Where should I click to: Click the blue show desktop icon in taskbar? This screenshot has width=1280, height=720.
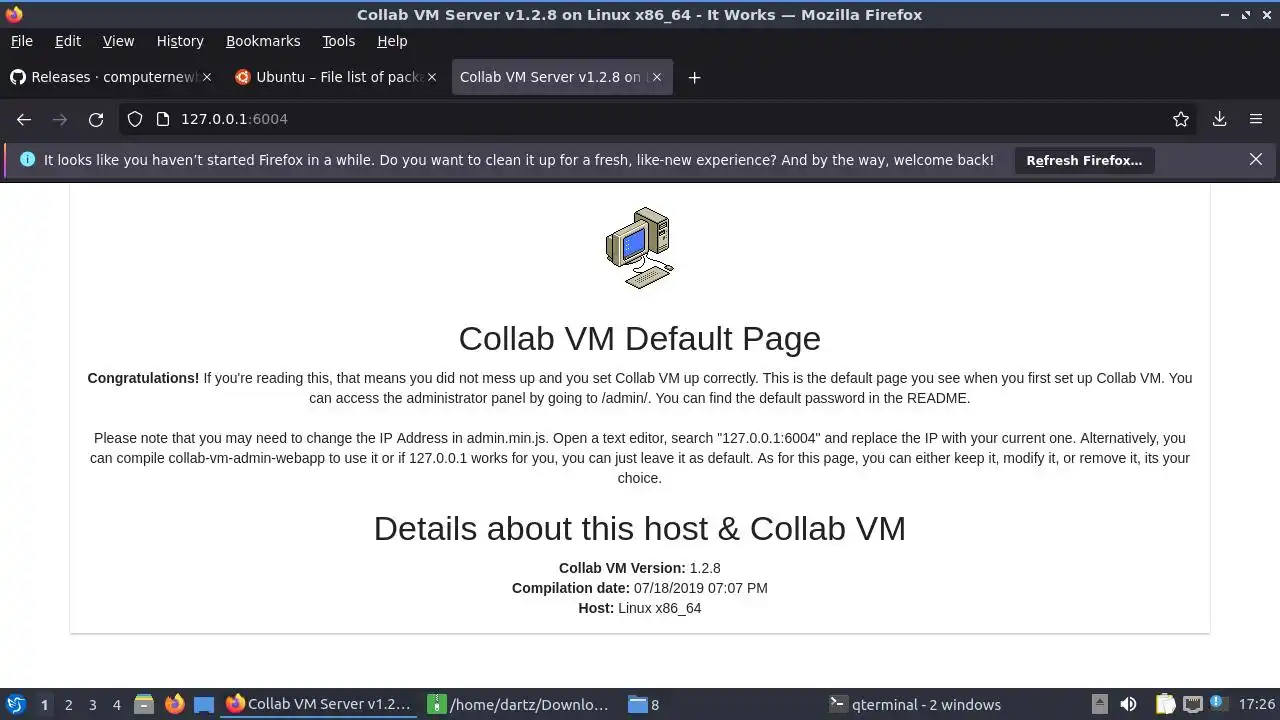tap(204, 704)
